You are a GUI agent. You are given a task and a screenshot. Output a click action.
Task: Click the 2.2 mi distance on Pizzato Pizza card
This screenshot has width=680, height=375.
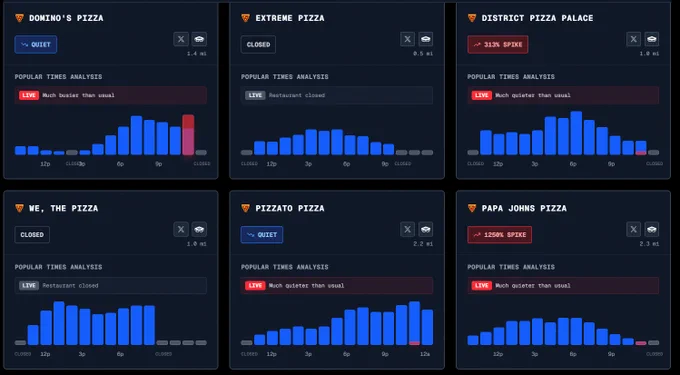[x=423, y=244]
